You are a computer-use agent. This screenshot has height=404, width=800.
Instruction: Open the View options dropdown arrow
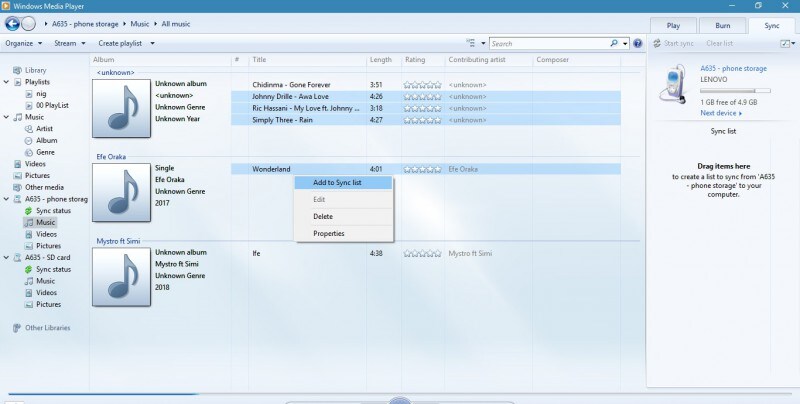pos(483,43)
